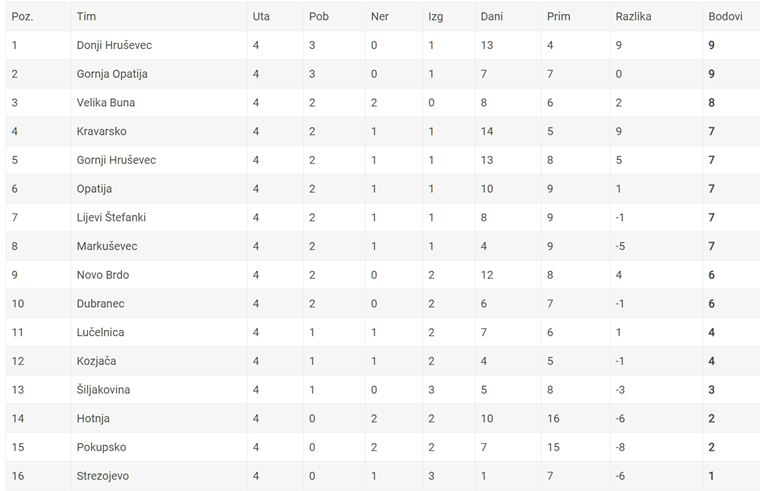This screenshot has width=760, height=491.
Task: Click the Kravarsko team row
Action: (x=382, y=131)
